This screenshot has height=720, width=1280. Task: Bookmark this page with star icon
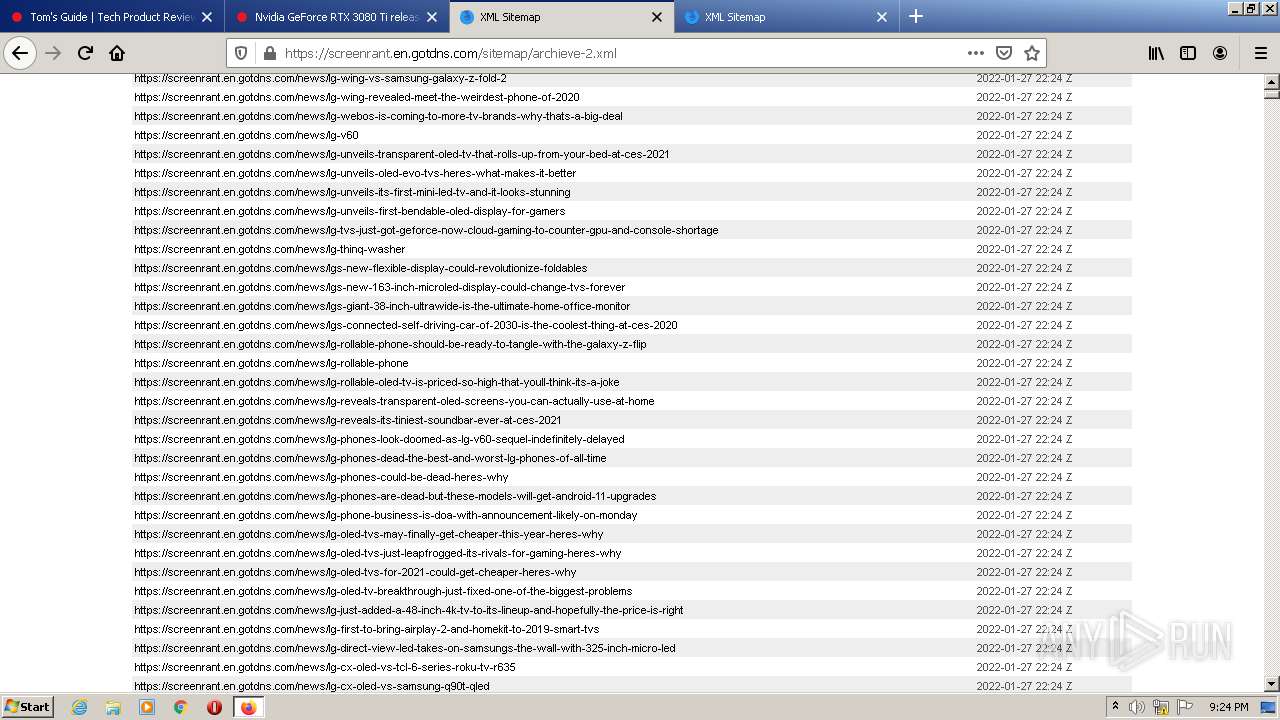pyautogui.click(x=1032, y=53)
